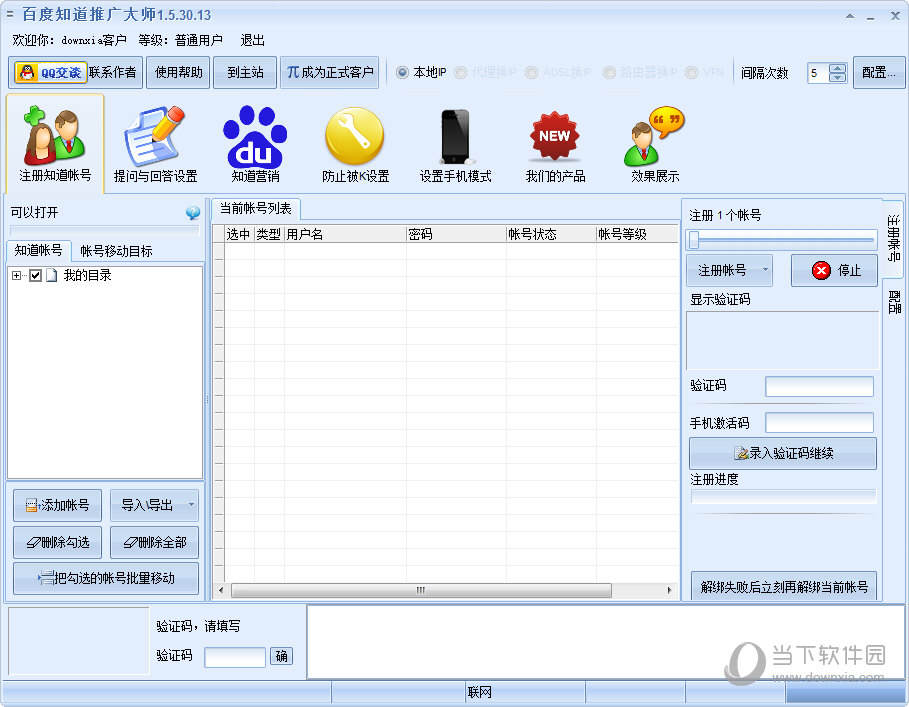Collapse the ribbon with the up arrow in title bar
Screen dimensions: 909x707
click(850, 16)
